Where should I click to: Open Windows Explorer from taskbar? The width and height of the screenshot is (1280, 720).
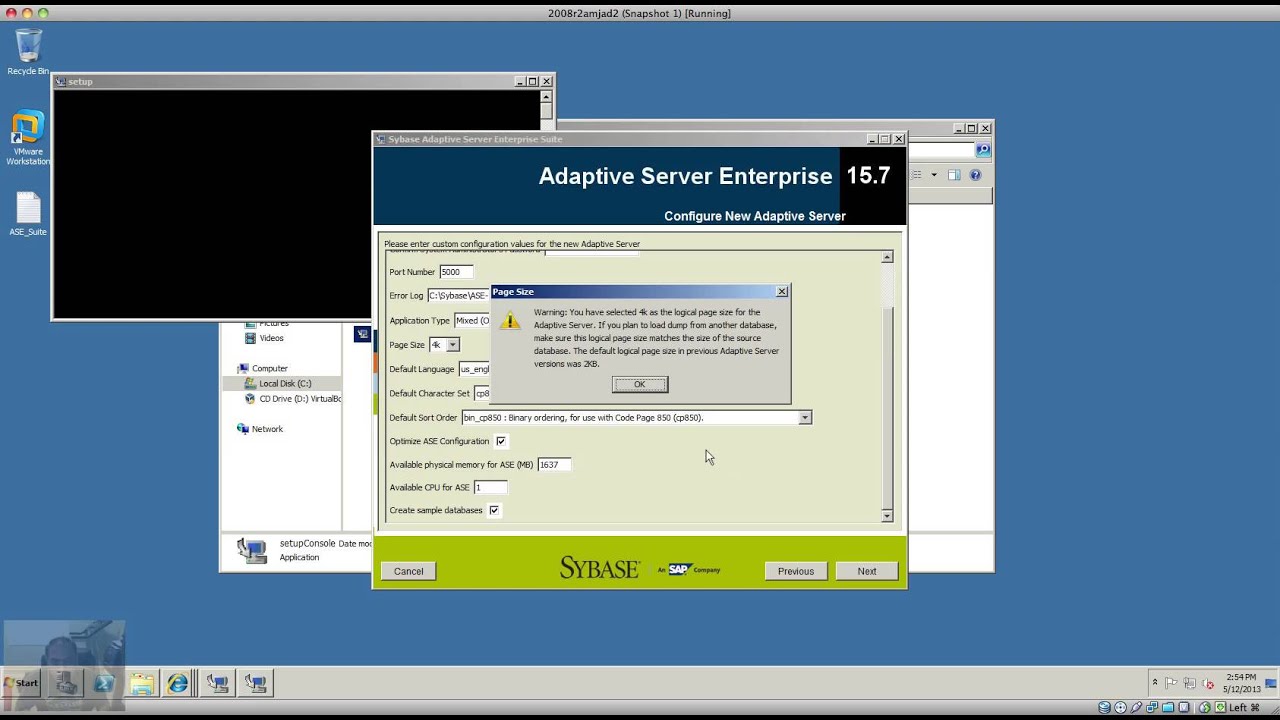point(142,683)
